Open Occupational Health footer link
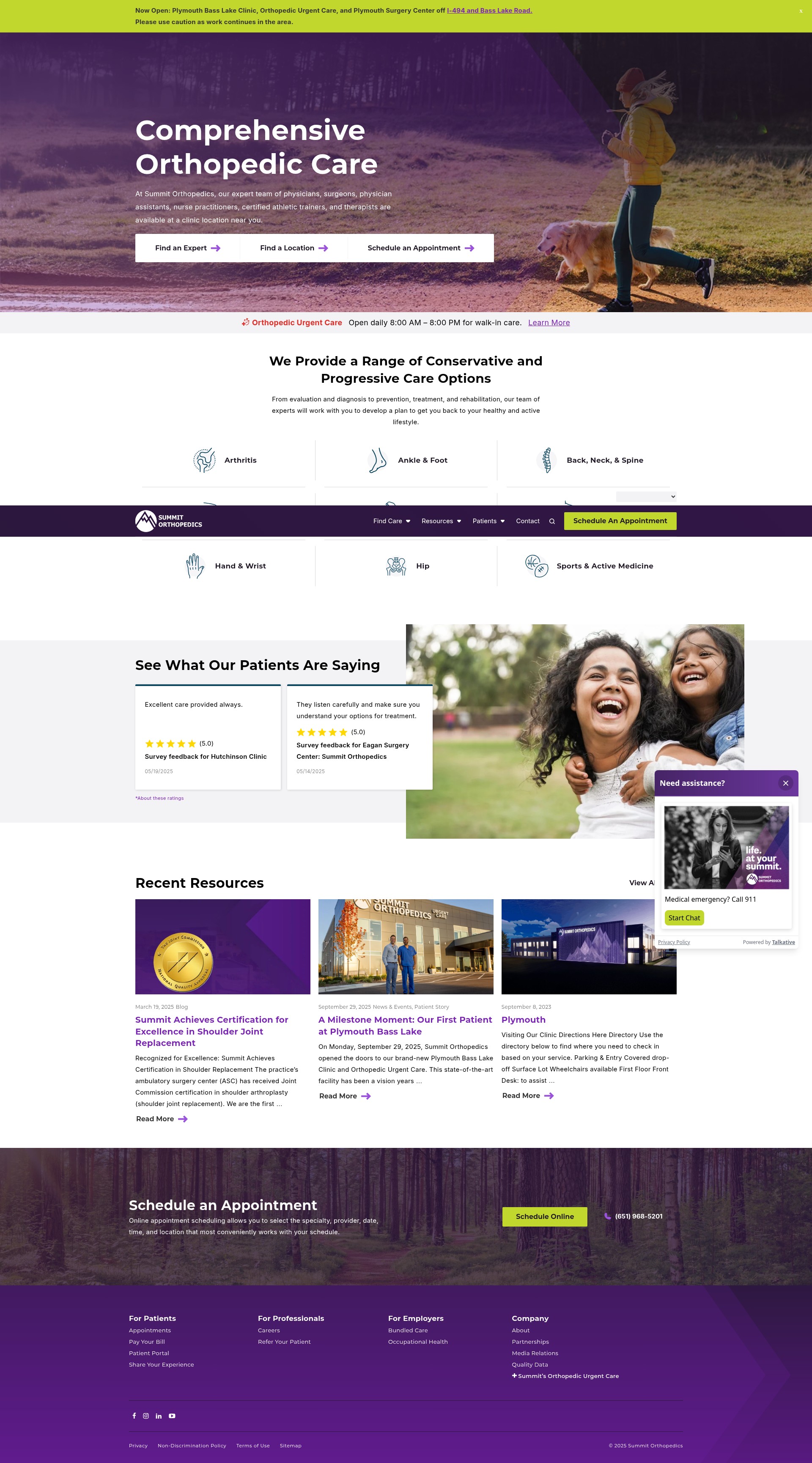 (x=418, y=1342)
